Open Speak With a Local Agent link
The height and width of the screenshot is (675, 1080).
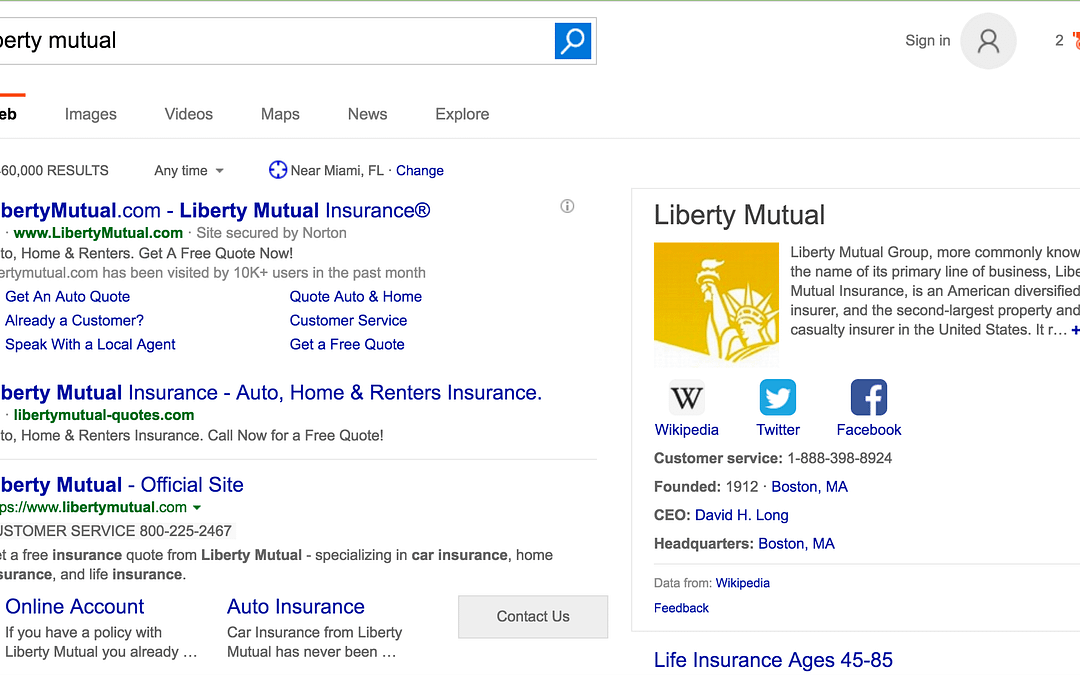coord(90,344)
